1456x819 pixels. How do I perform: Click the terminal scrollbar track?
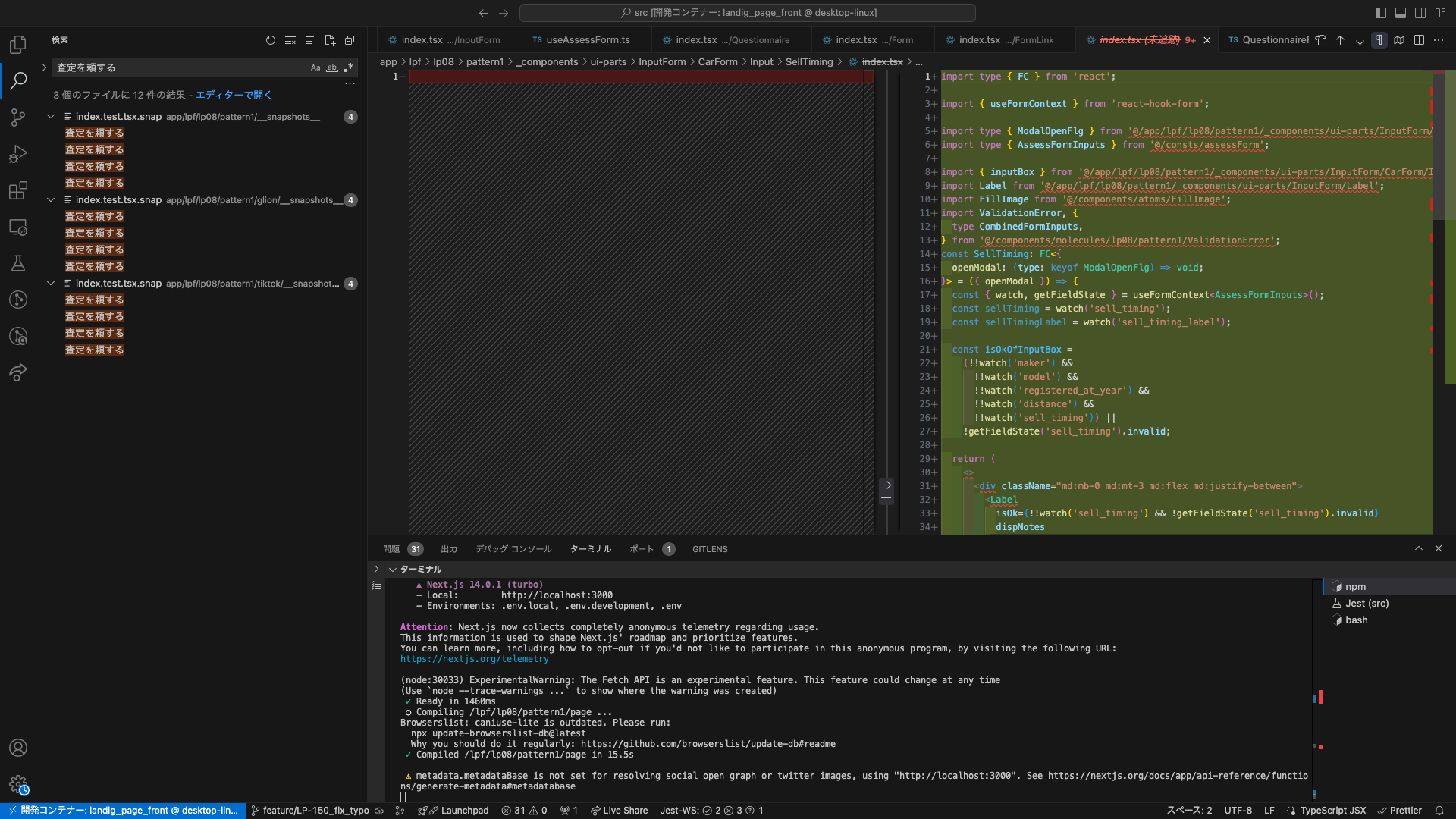(x=1318, y=690)
